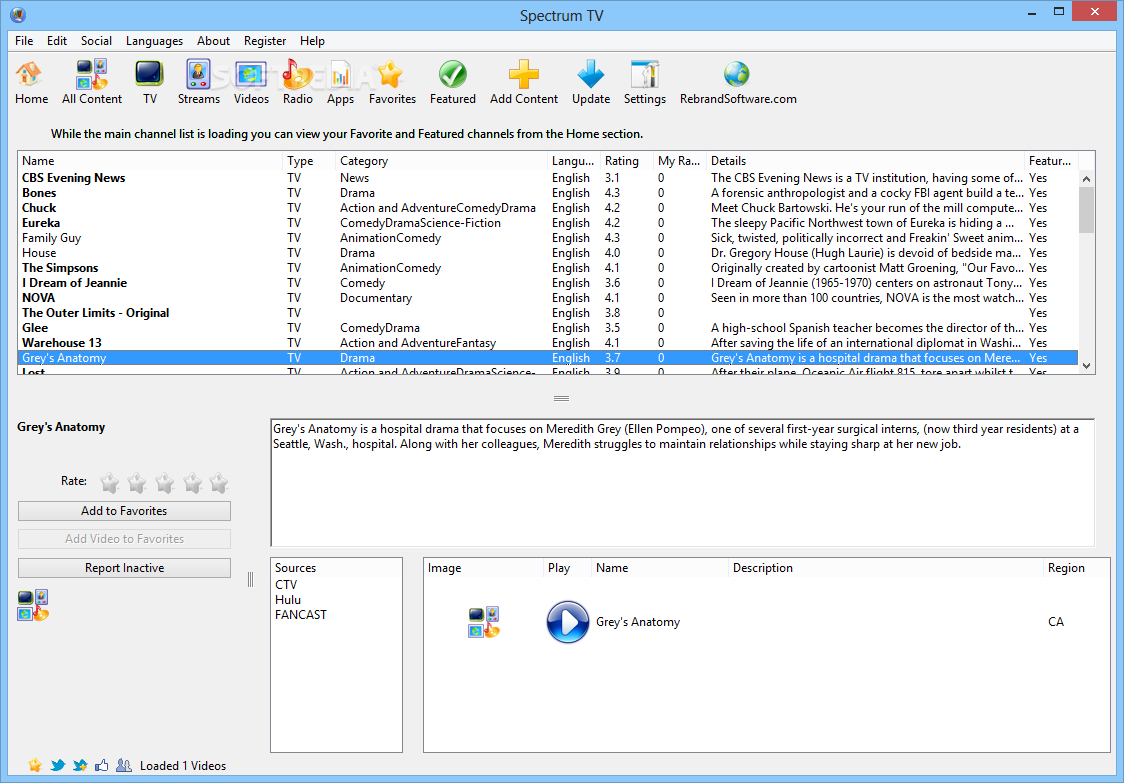Go to the Home section
1124x783 pixels.
point(31,82)
